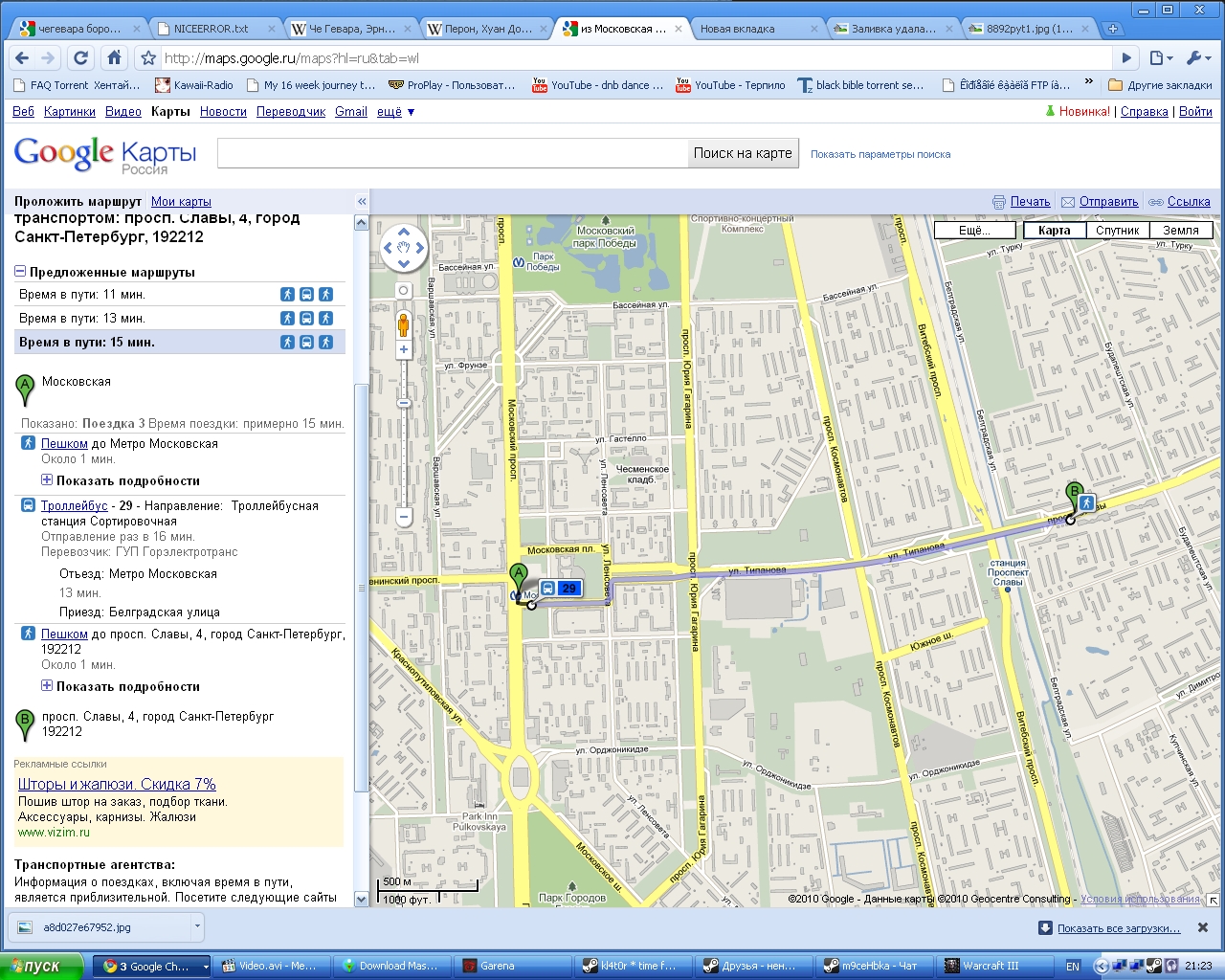Click Показать параметры поиска link

pos(880,154)
